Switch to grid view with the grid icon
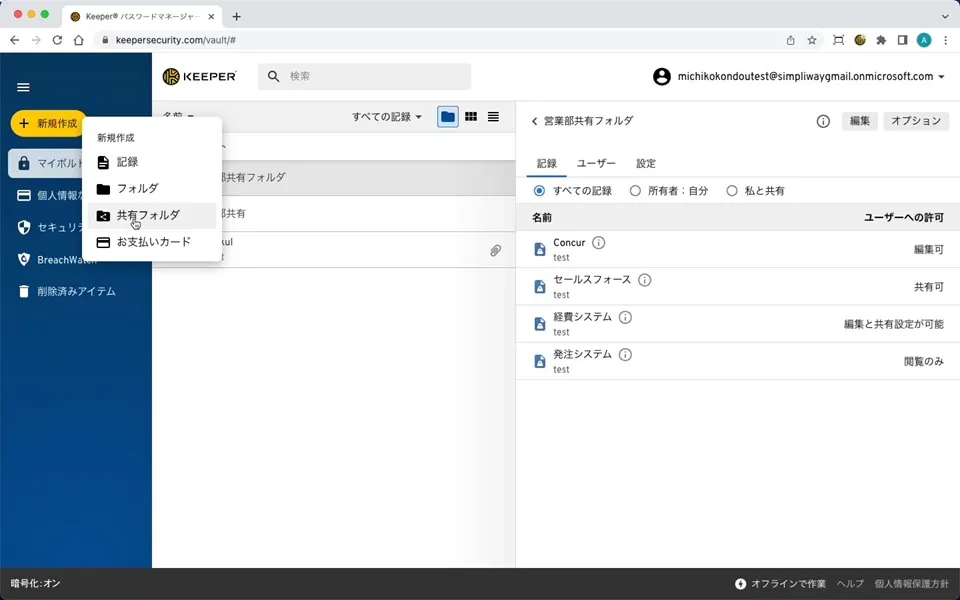The width and height of the screenshot is (960, 600). point(470,116)
